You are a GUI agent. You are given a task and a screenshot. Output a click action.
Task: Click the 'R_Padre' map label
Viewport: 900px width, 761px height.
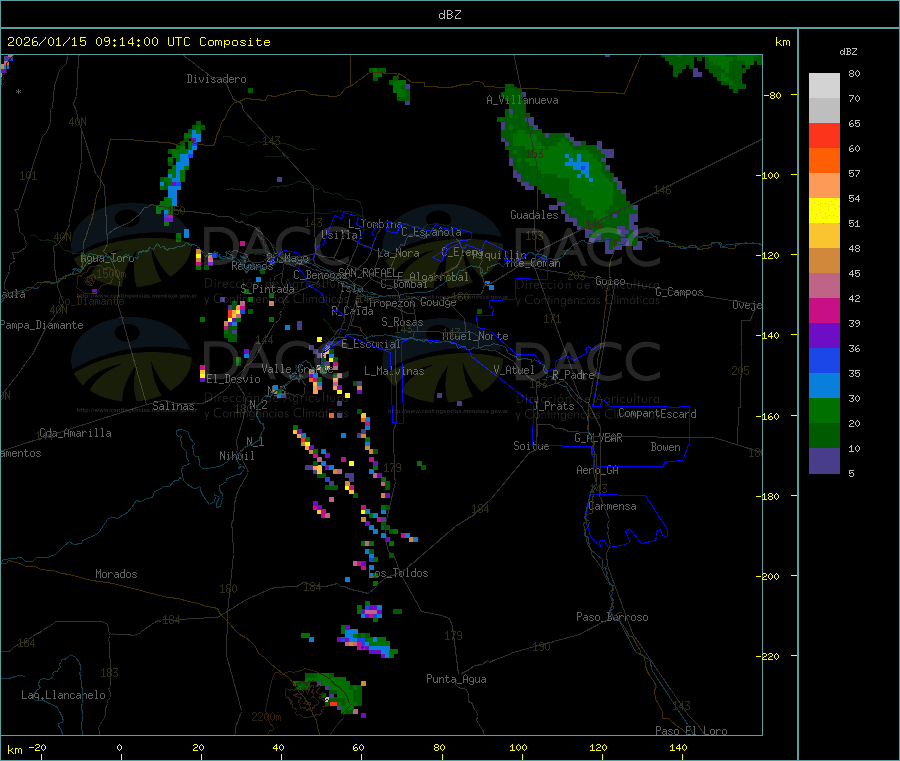coord(573,375)
